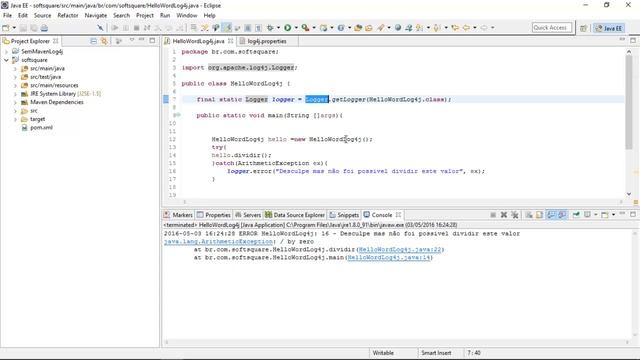Image resolution: width=640 pixels, height=360 pixels.
Task: Select pom.xml in Project Explorer
Action: click(x=41, y=128)
